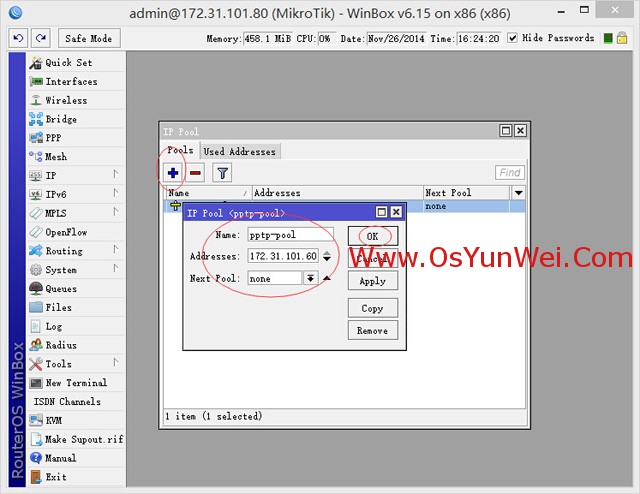Viewport: 640px width, 494px height.
Task: Sort by Next Pool column header
Action: [x=467, y=193]
